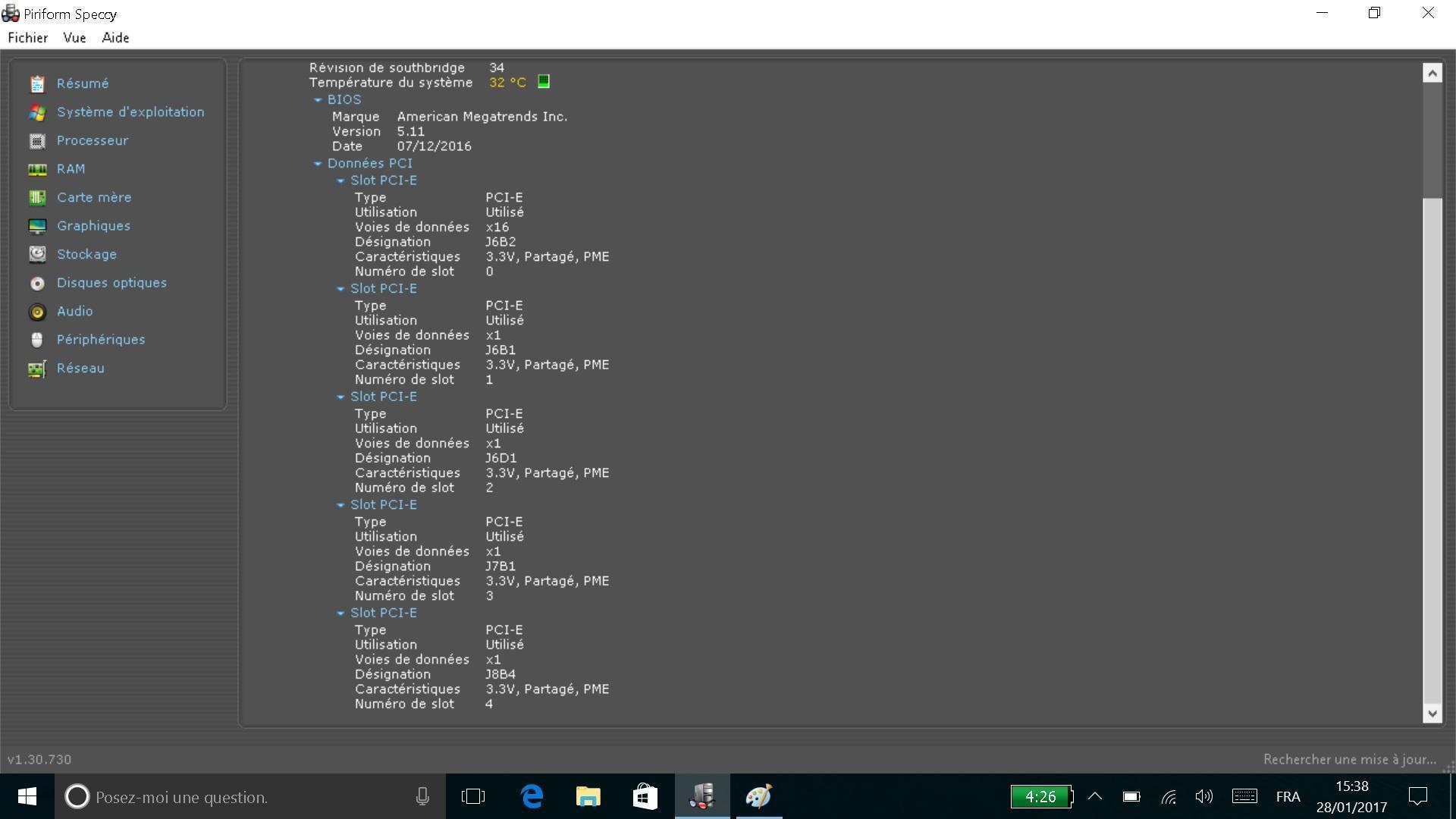Go to the Processeur section
This screenshot has height=819, width=1456.
[93, 141]
